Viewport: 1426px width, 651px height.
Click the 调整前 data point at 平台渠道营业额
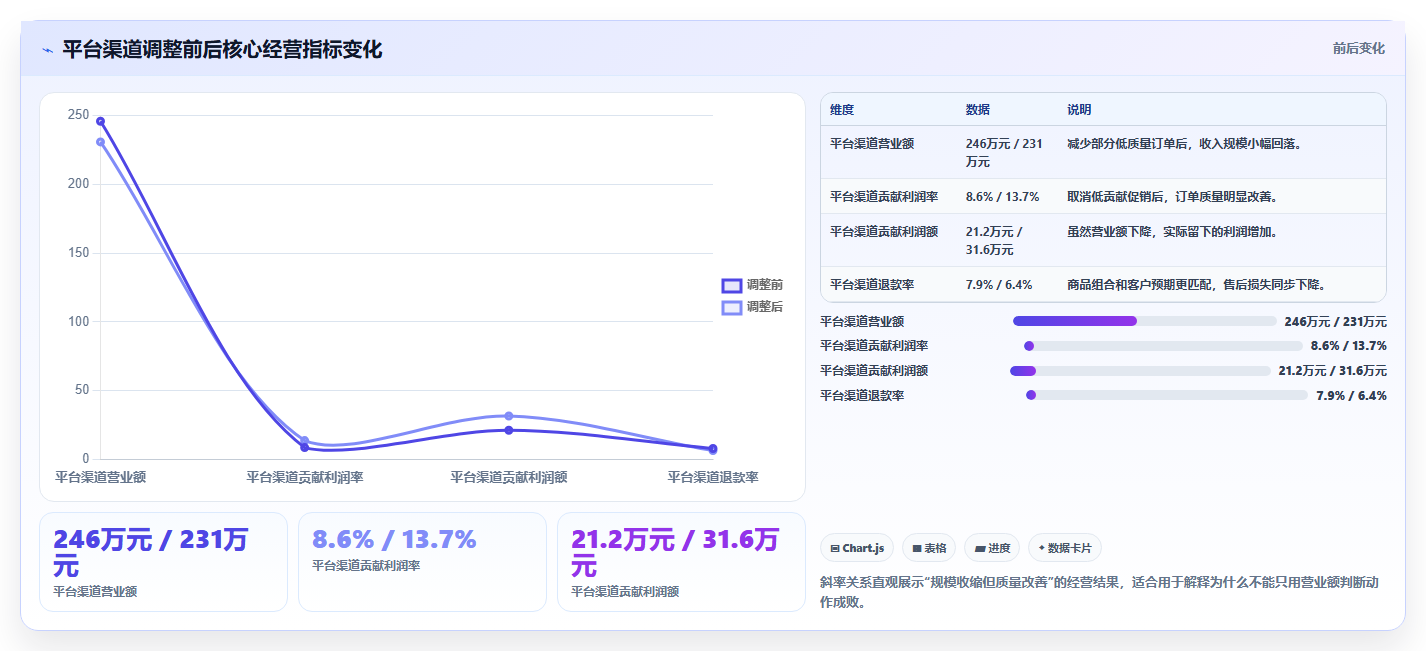(x=100, y=121)
